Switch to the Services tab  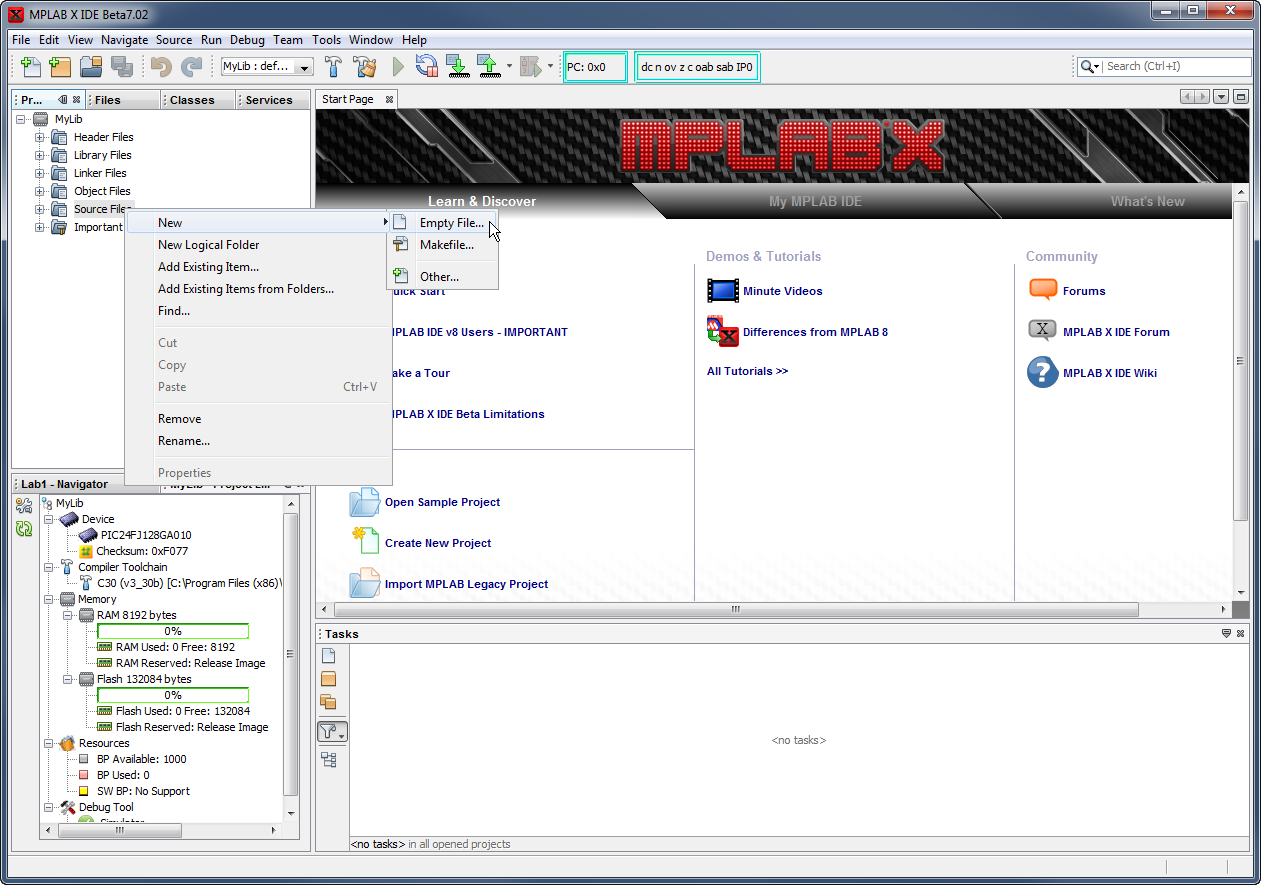tap(271, 99)
